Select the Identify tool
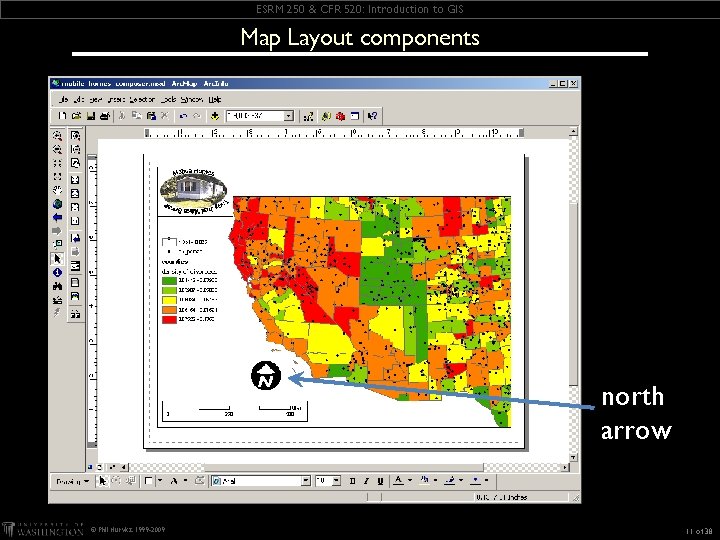720x540 pixels. point(57,272)
